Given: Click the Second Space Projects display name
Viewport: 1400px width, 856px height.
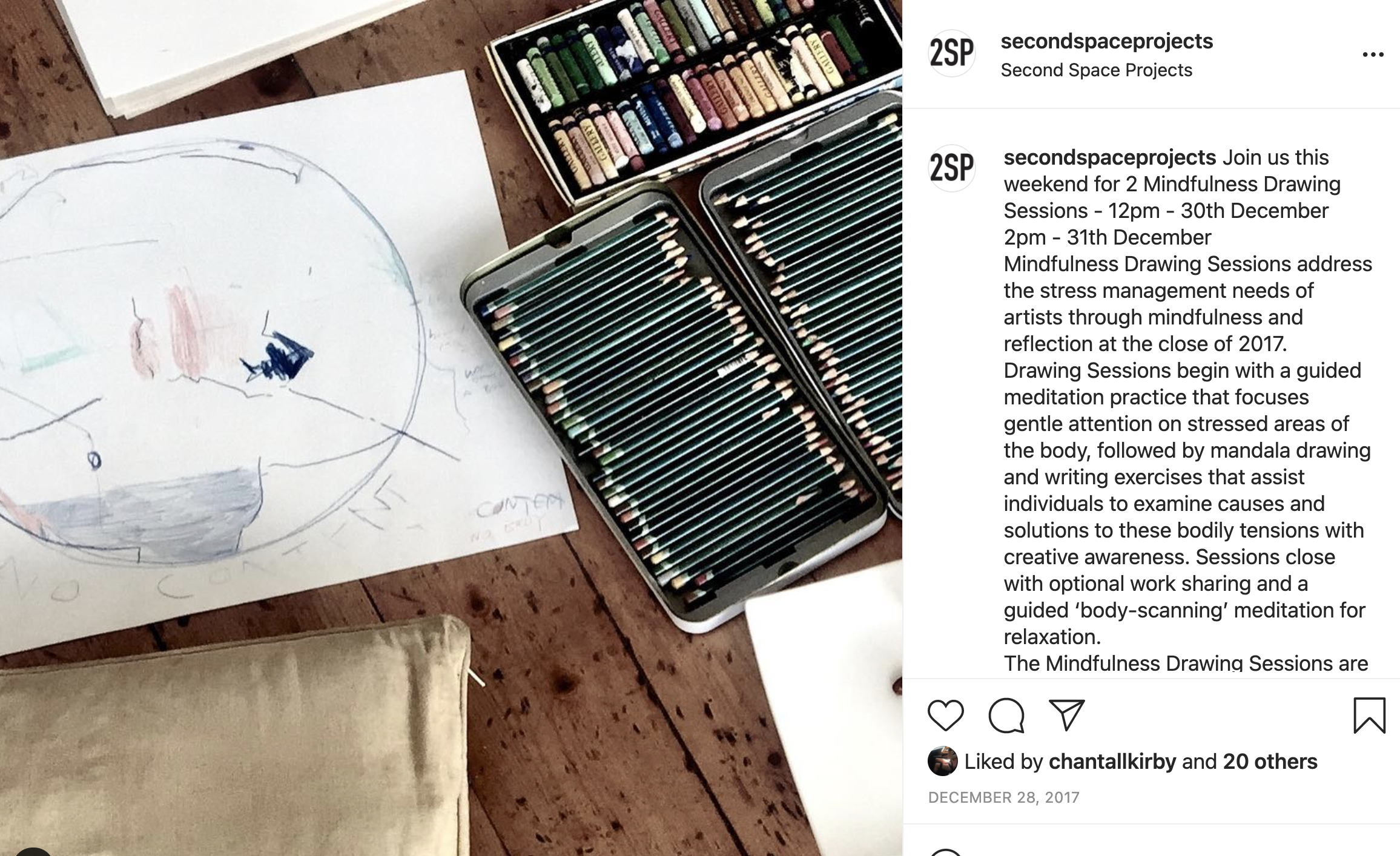Looking at the screenshot, I should pyautogui.click(x=1096, y=70).
